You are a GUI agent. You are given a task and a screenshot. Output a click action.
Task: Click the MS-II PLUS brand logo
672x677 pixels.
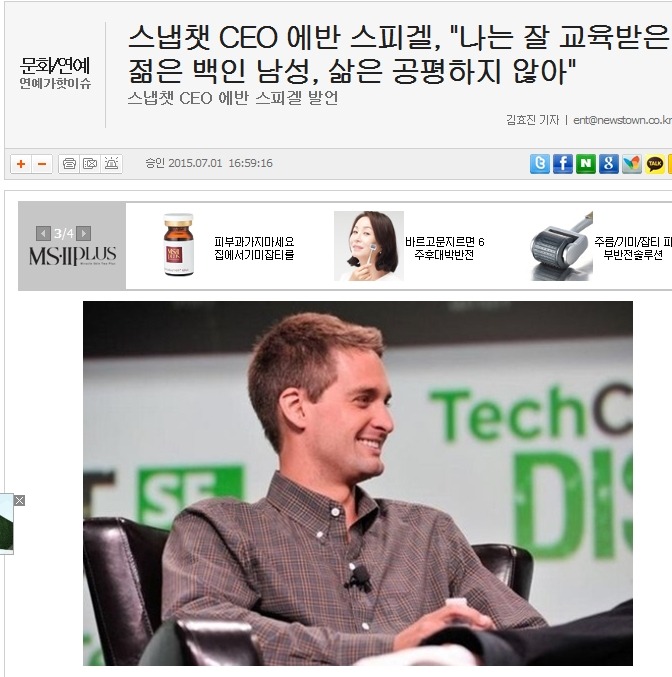[72, 256]
